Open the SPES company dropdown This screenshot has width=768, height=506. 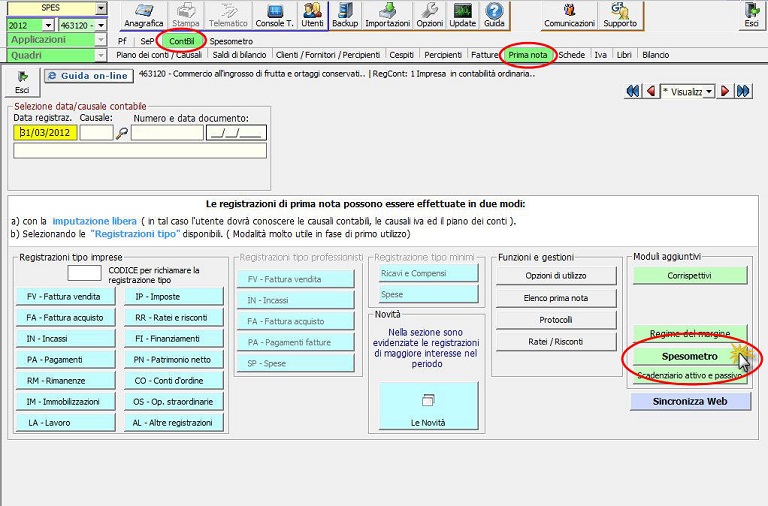pyautogui.click(x=100, y=8)
